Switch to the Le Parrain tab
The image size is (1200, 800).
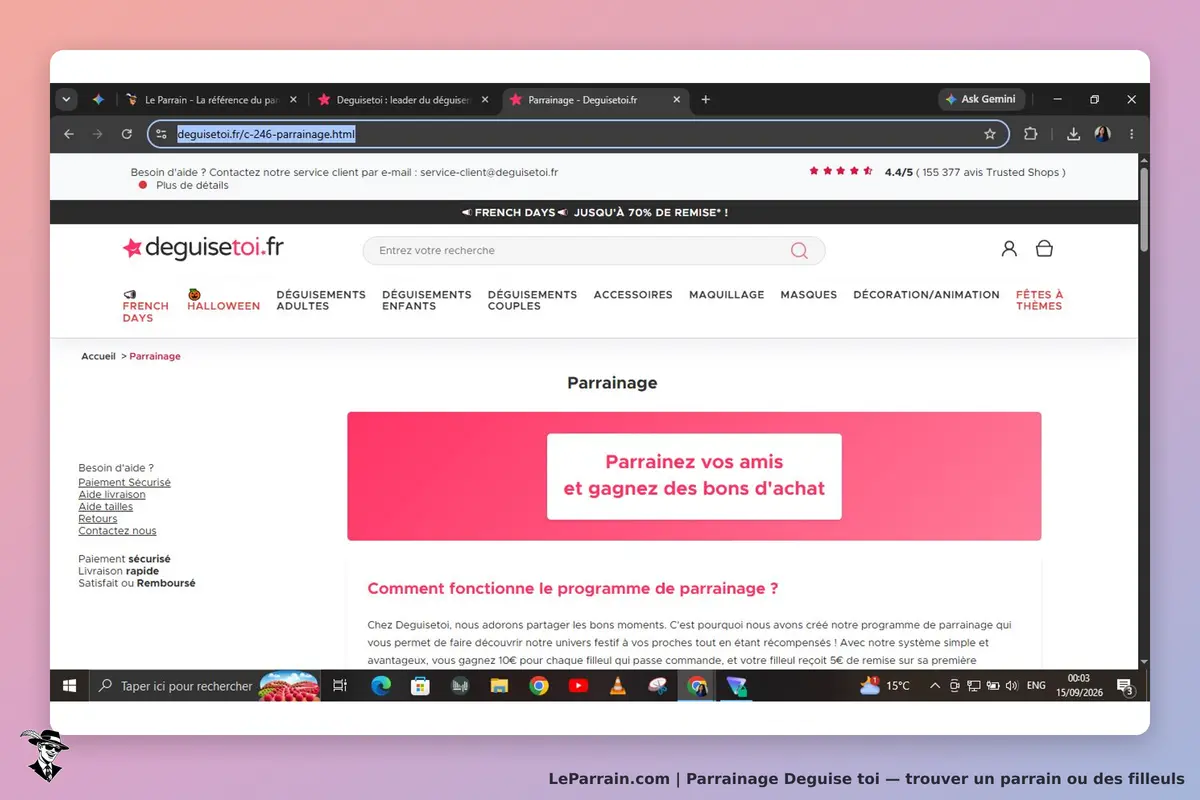click(x=210, y=100)
